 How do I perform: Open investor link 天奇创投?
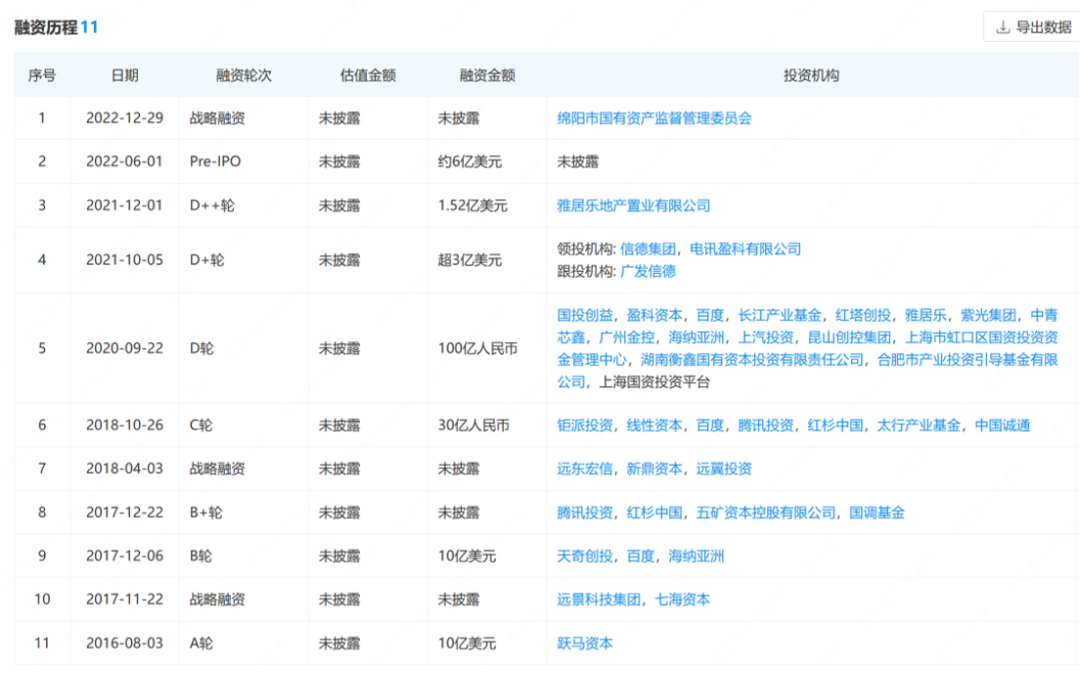585,557
